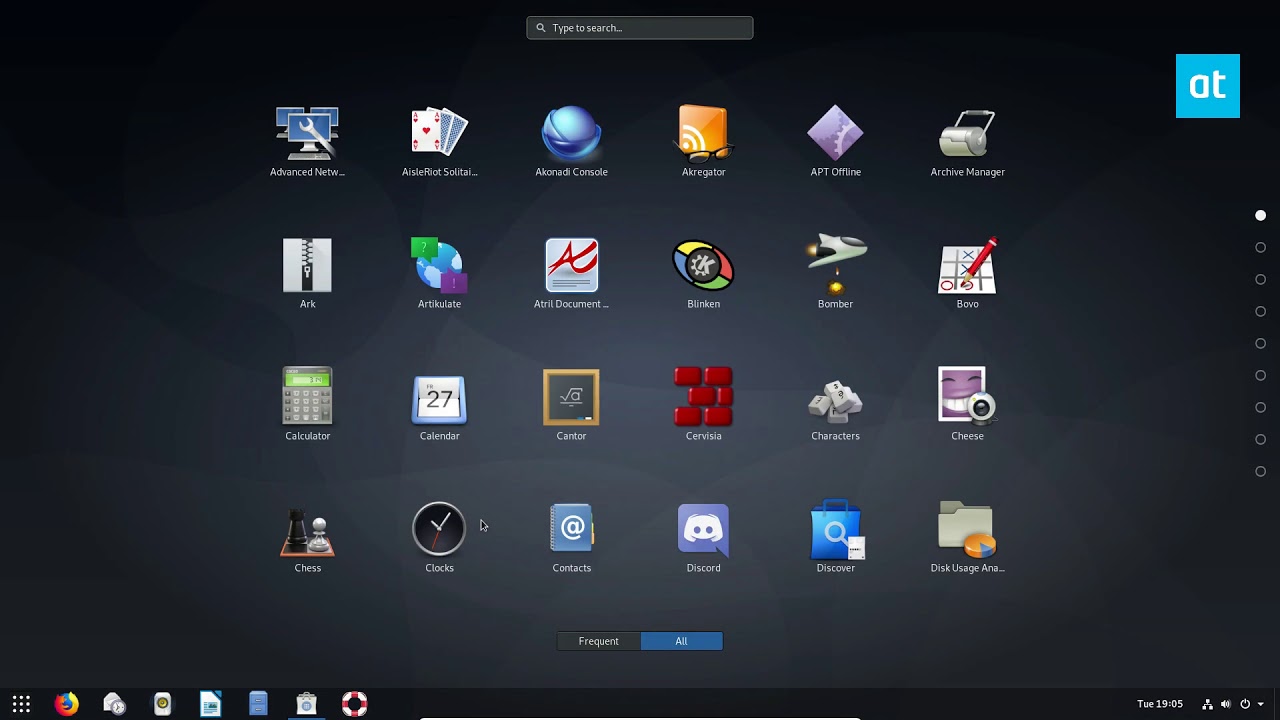Click the 'Cheese' app label
This screenshot has width=1280, height=720.
point(967,436)
